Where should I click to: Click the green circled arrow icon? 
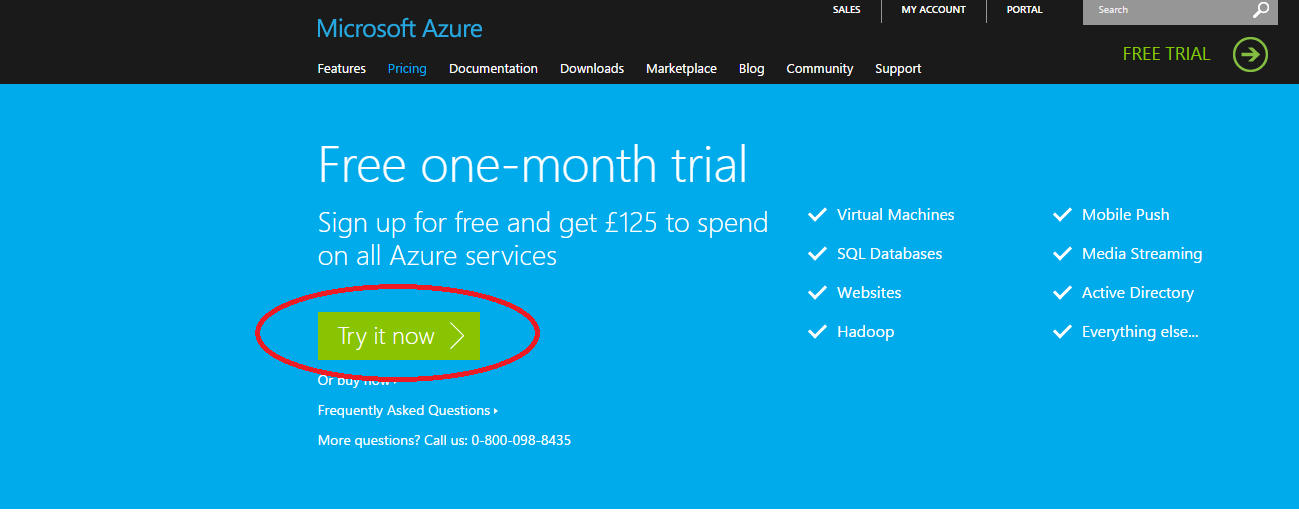pos(1250,54)
